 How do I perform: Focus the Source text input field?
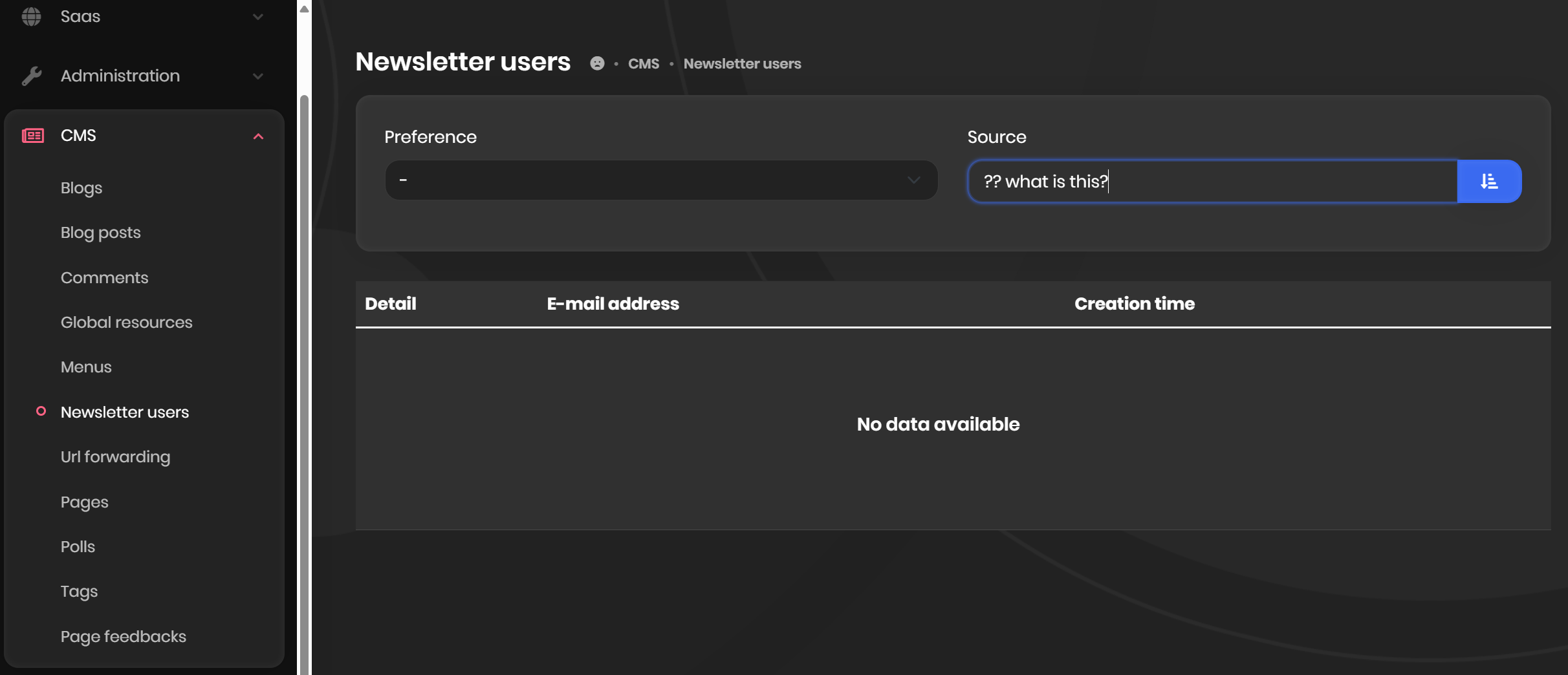(x=1212, y=182)
